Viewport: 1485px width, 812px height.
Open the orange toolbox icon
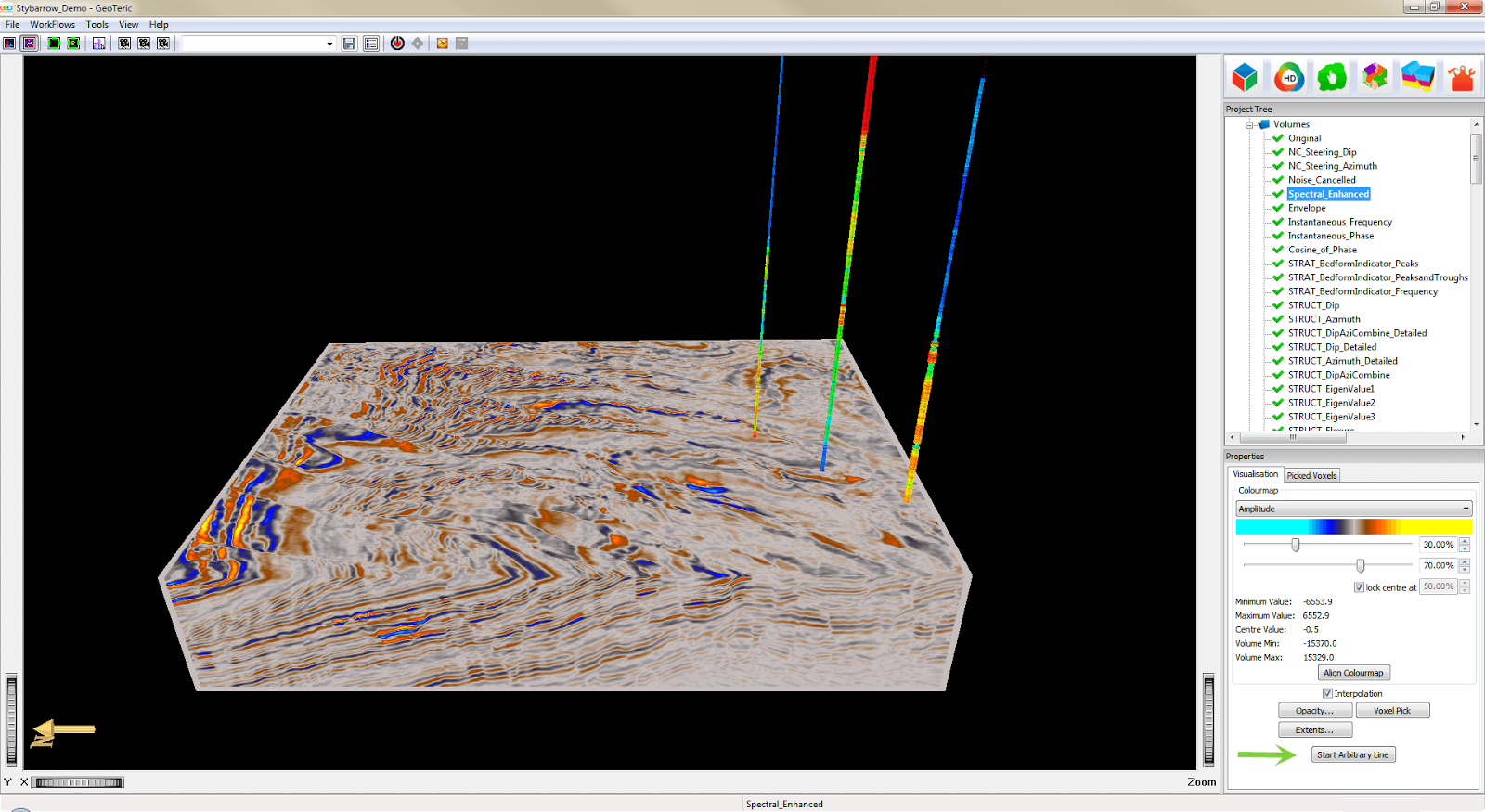coord(1462,78)
